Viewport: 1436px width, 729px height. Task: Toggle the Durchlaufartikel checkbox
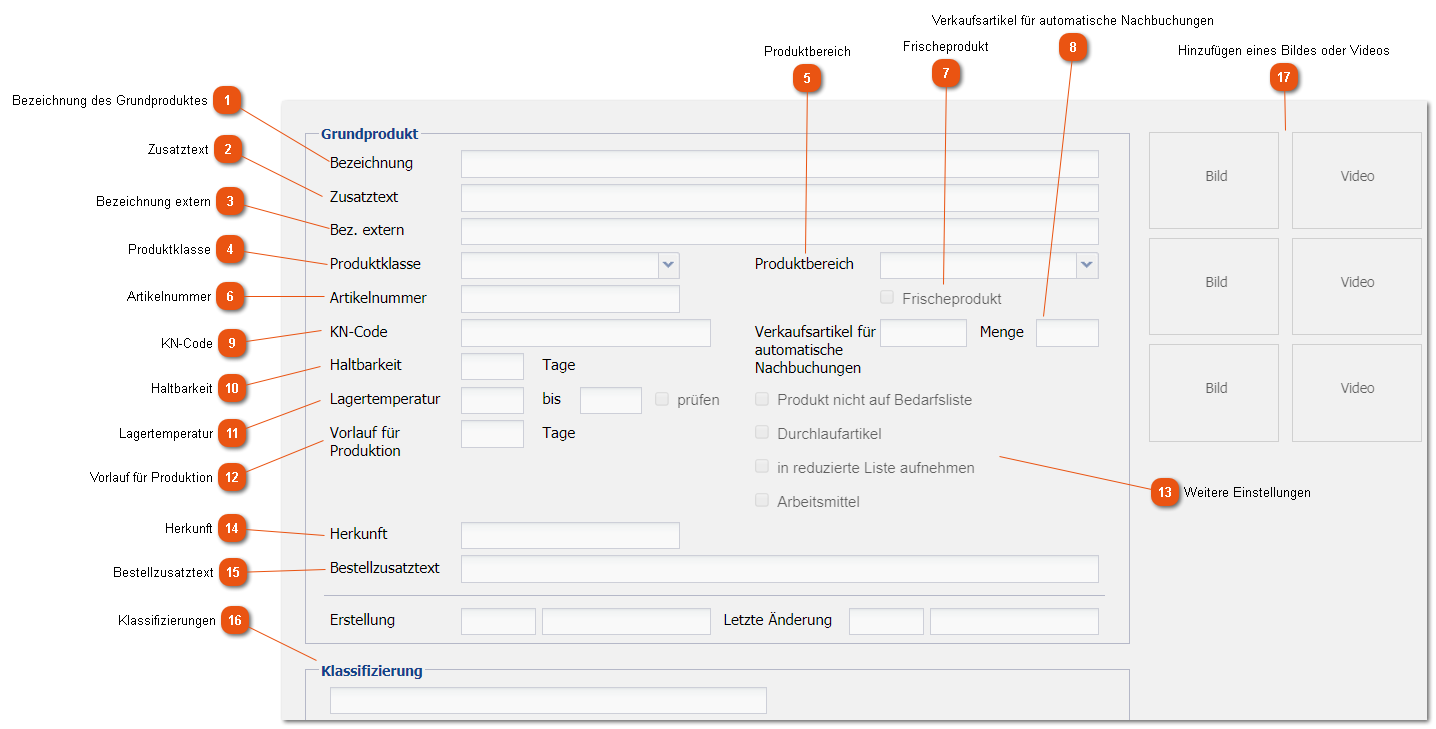click(x=761, y=432)
